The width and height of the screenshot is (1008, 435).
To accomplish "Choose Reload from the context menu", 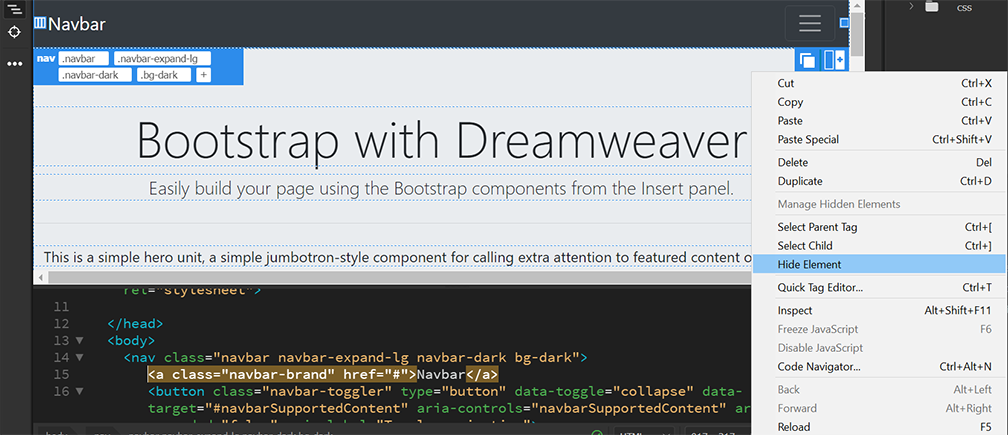I will (x=878, y=427).
